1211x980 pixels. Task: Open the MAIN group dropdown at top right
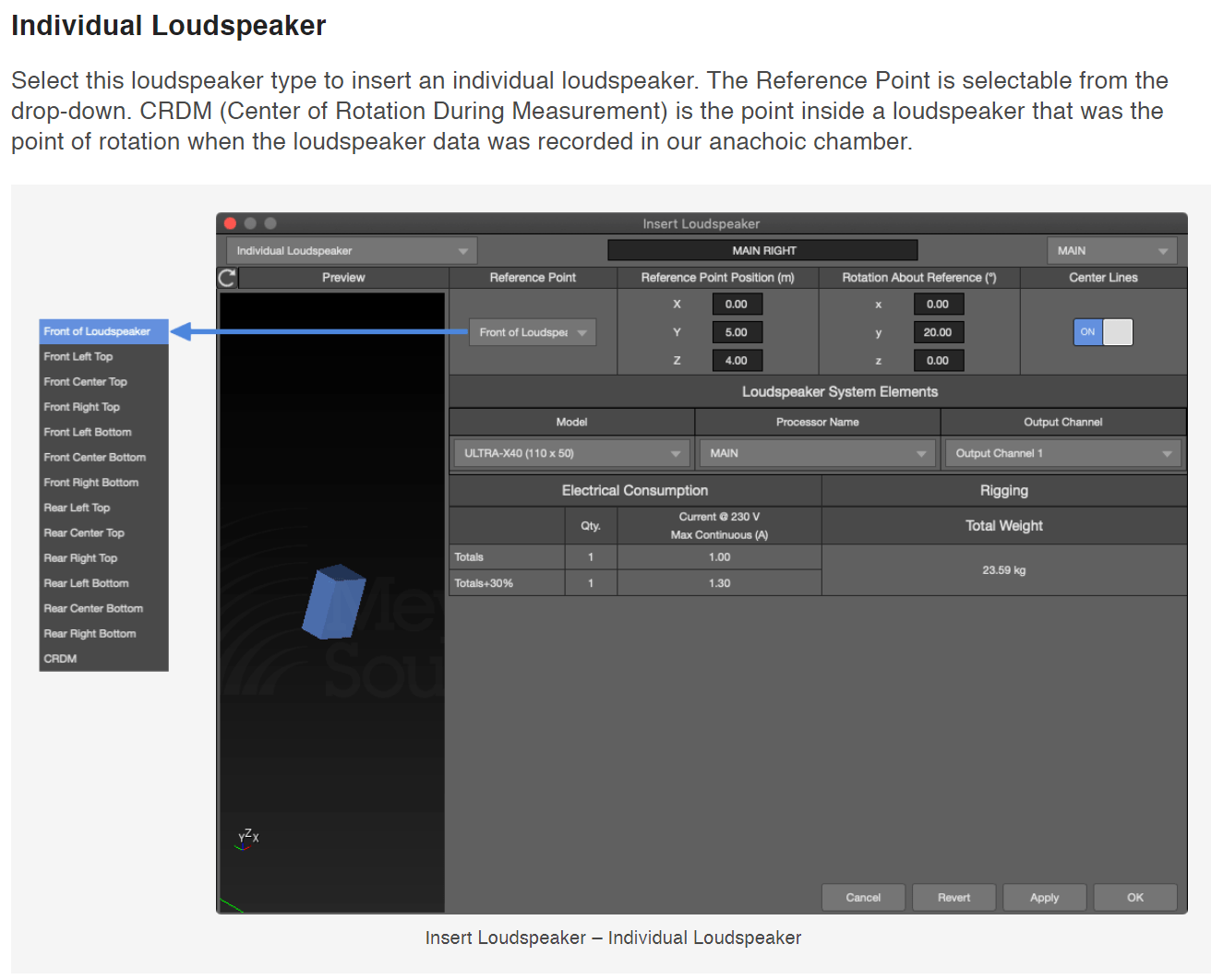pyautogui.click(x=1112, y=251)
